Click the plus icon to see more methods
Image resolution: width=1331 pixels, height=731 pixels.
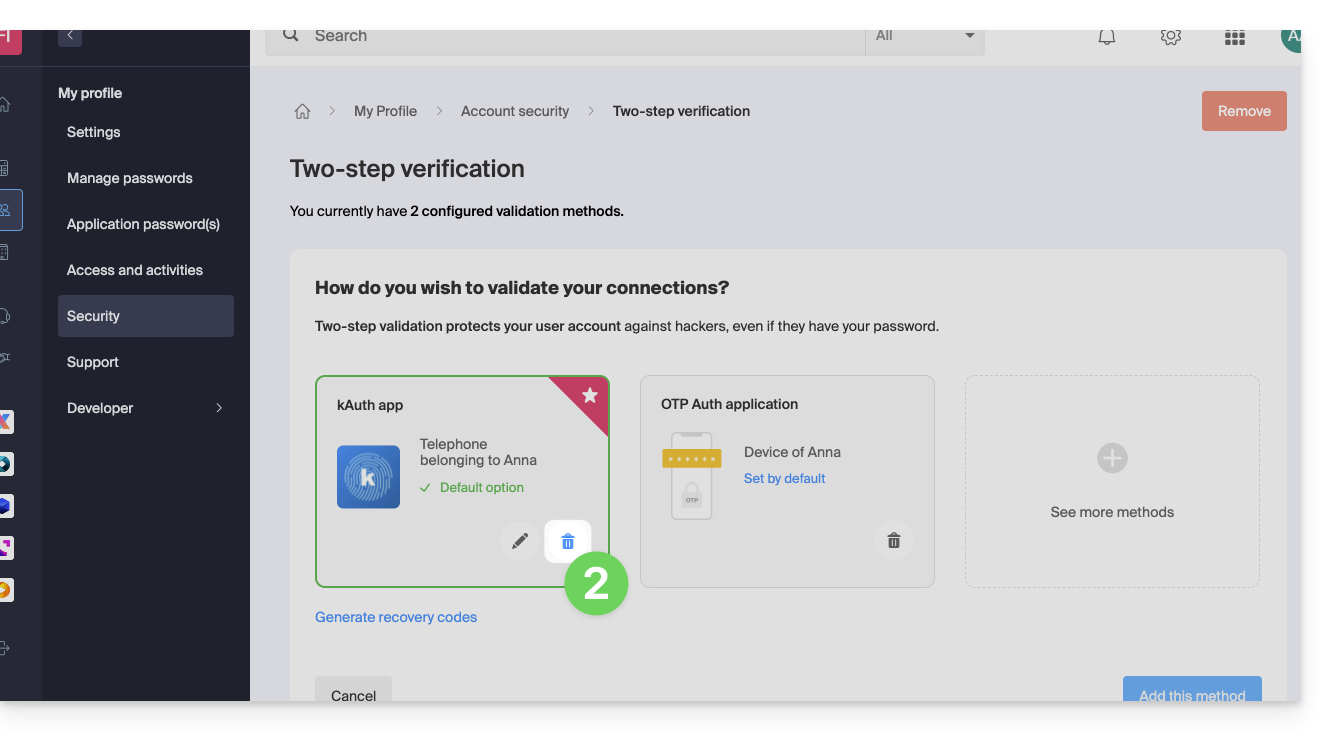coord(1111,459)
